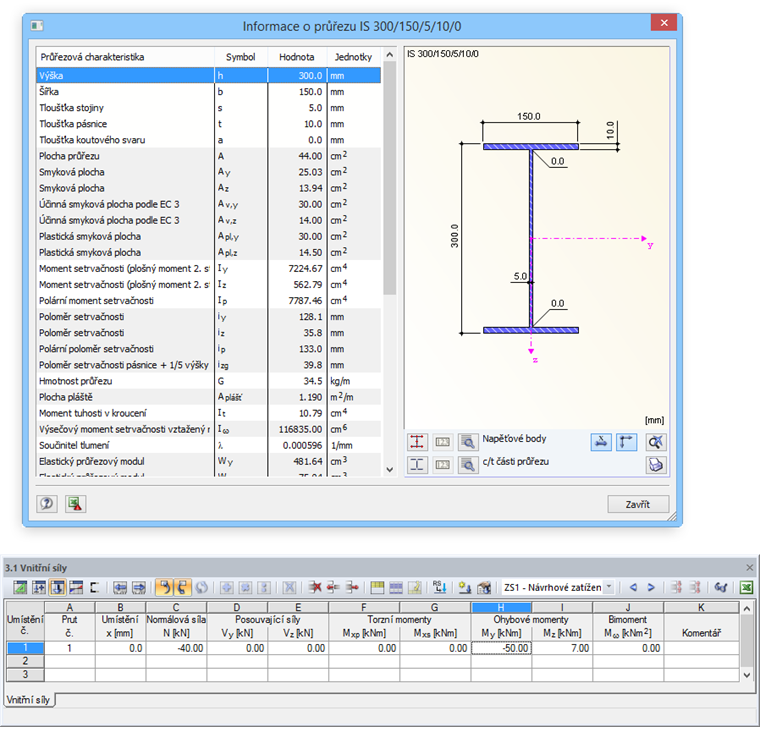Reset the cross-section view zoom
This screenshot has height=729, width=760.
click(x=655, y=441)
